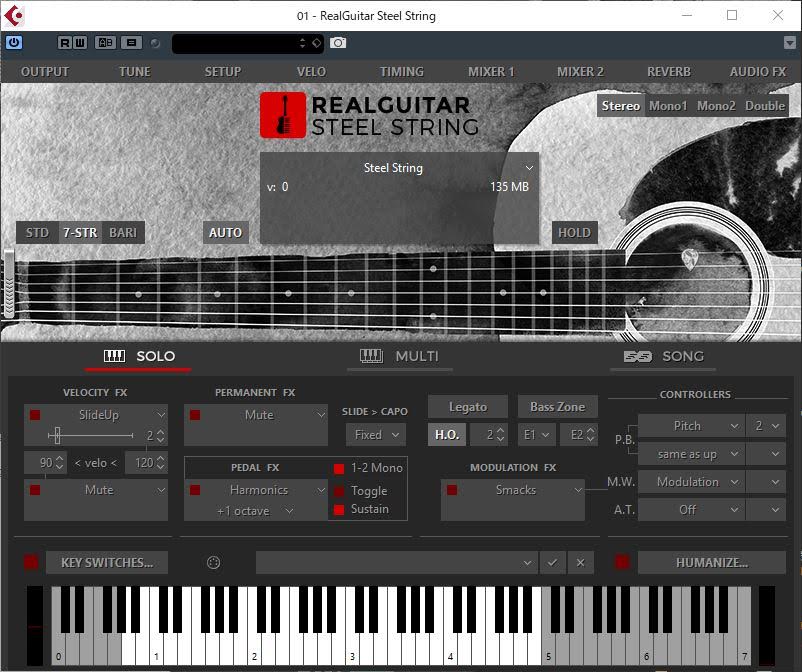
Task: Click the HUMANIZE... button
Action: 712,563
